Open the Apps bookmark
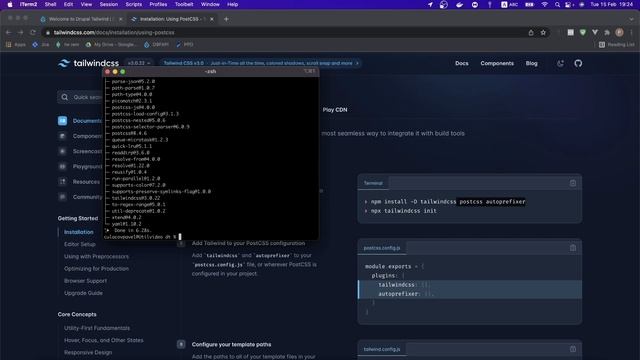This screenshot has width=640, height=360. pos(16,44)
